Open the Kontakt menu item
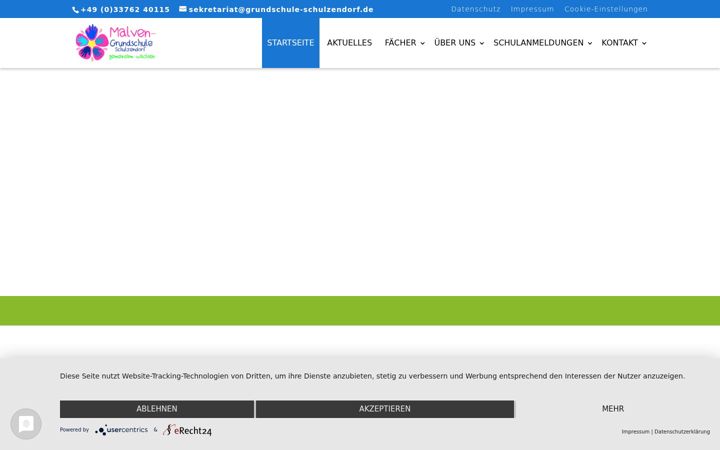The height and width of the screenshot is (450, 720). [619, 43]
